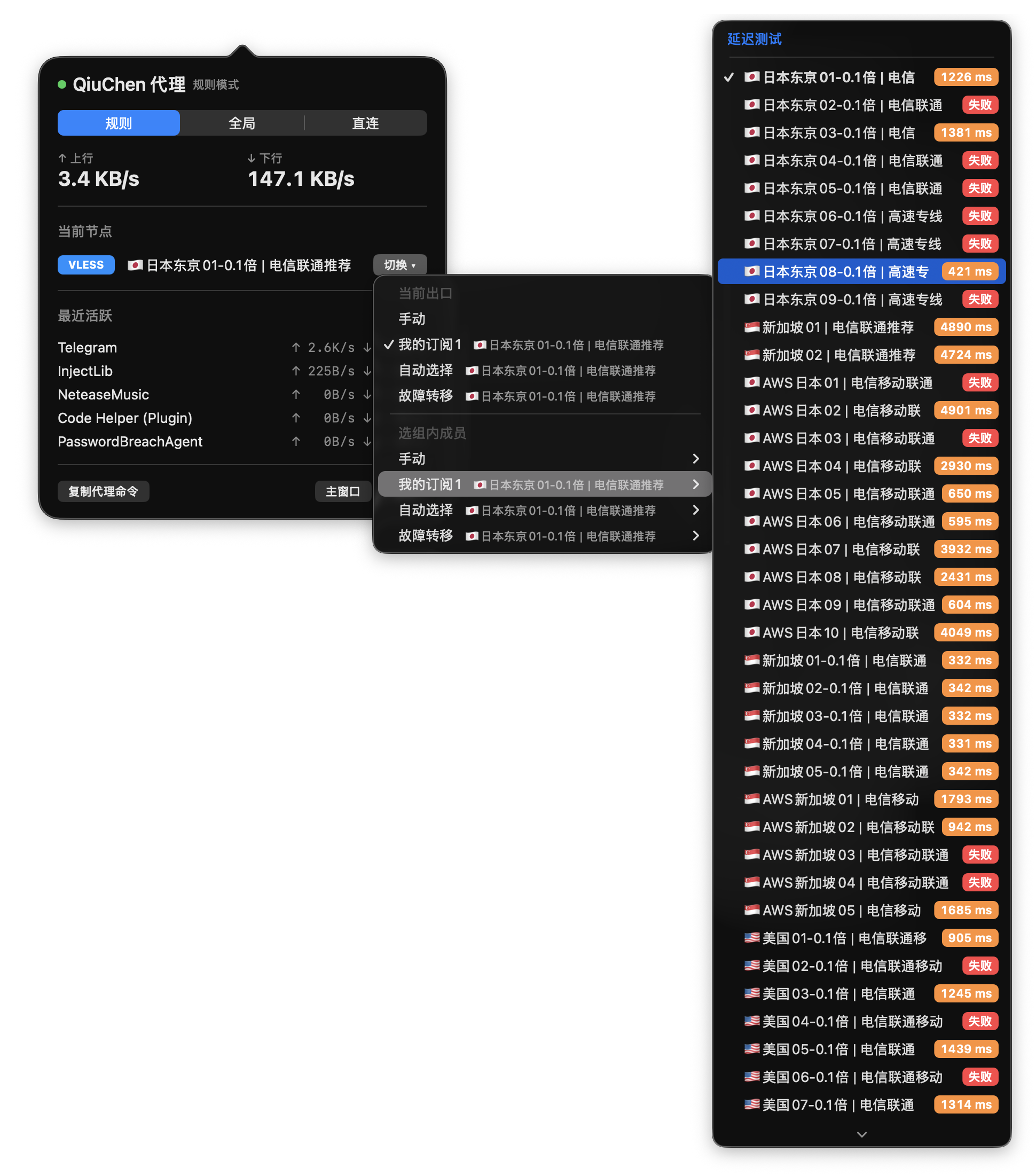Click 失败 badge of AWS 新加坡 03

(x=979, y=854)
